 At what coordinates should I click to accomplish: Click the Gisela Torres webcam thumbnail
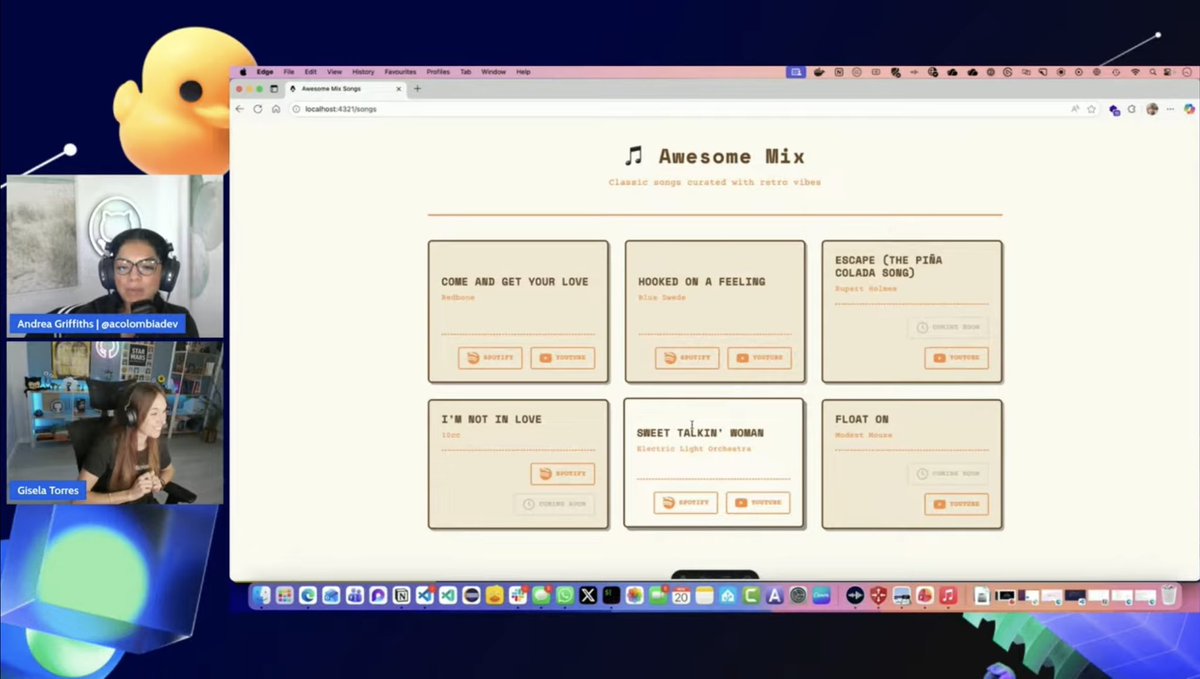116,422
